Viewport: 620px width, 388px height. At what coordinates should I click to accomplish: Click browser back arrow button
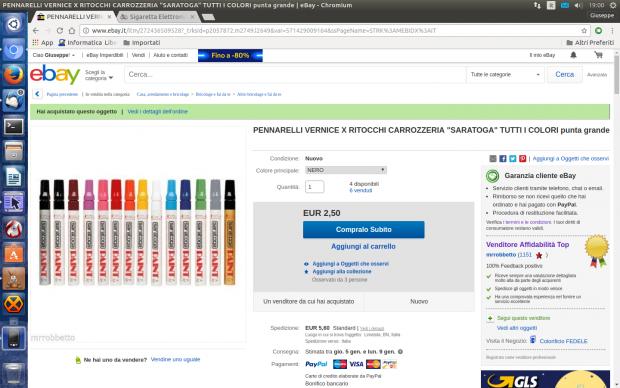point(36,30)
